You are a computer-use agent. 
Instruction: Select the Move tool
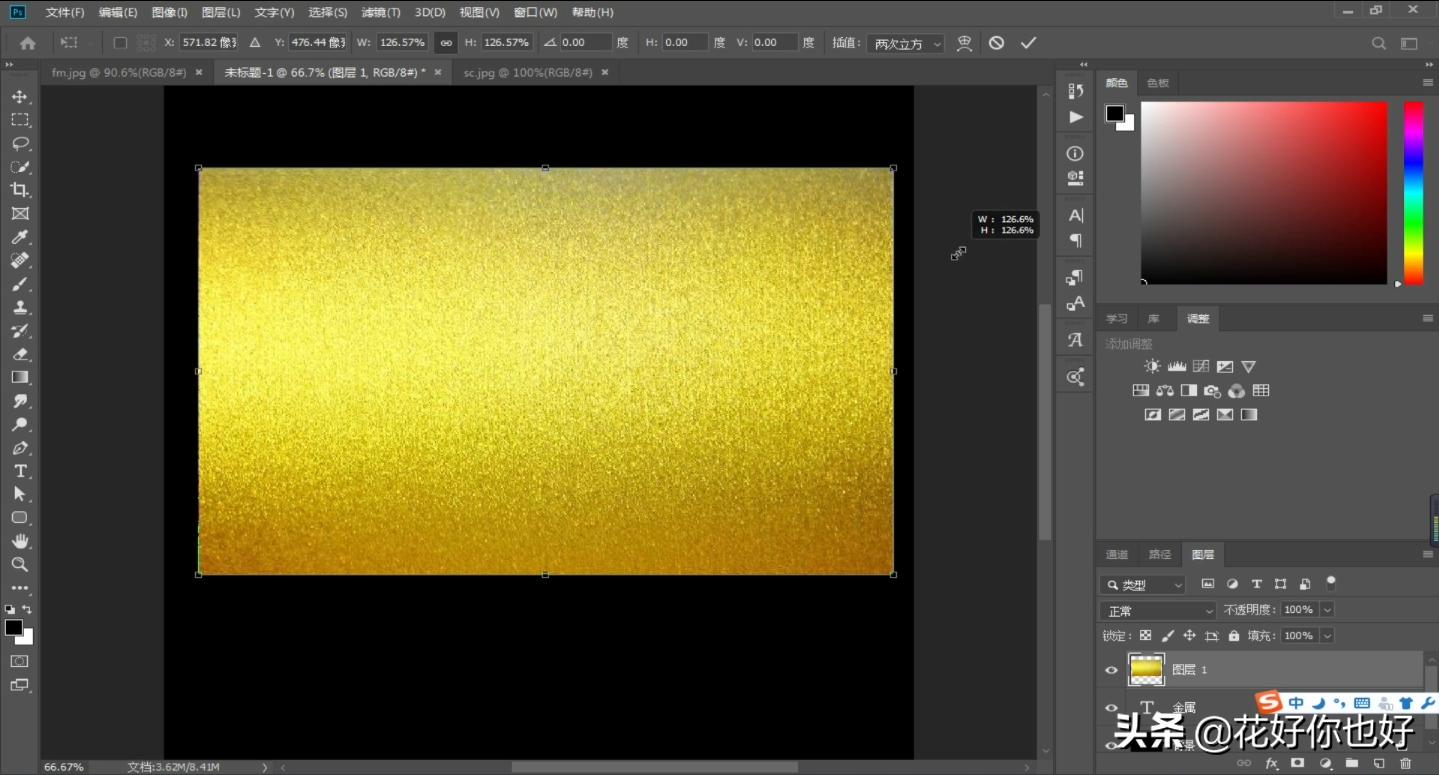click(19, 97)
